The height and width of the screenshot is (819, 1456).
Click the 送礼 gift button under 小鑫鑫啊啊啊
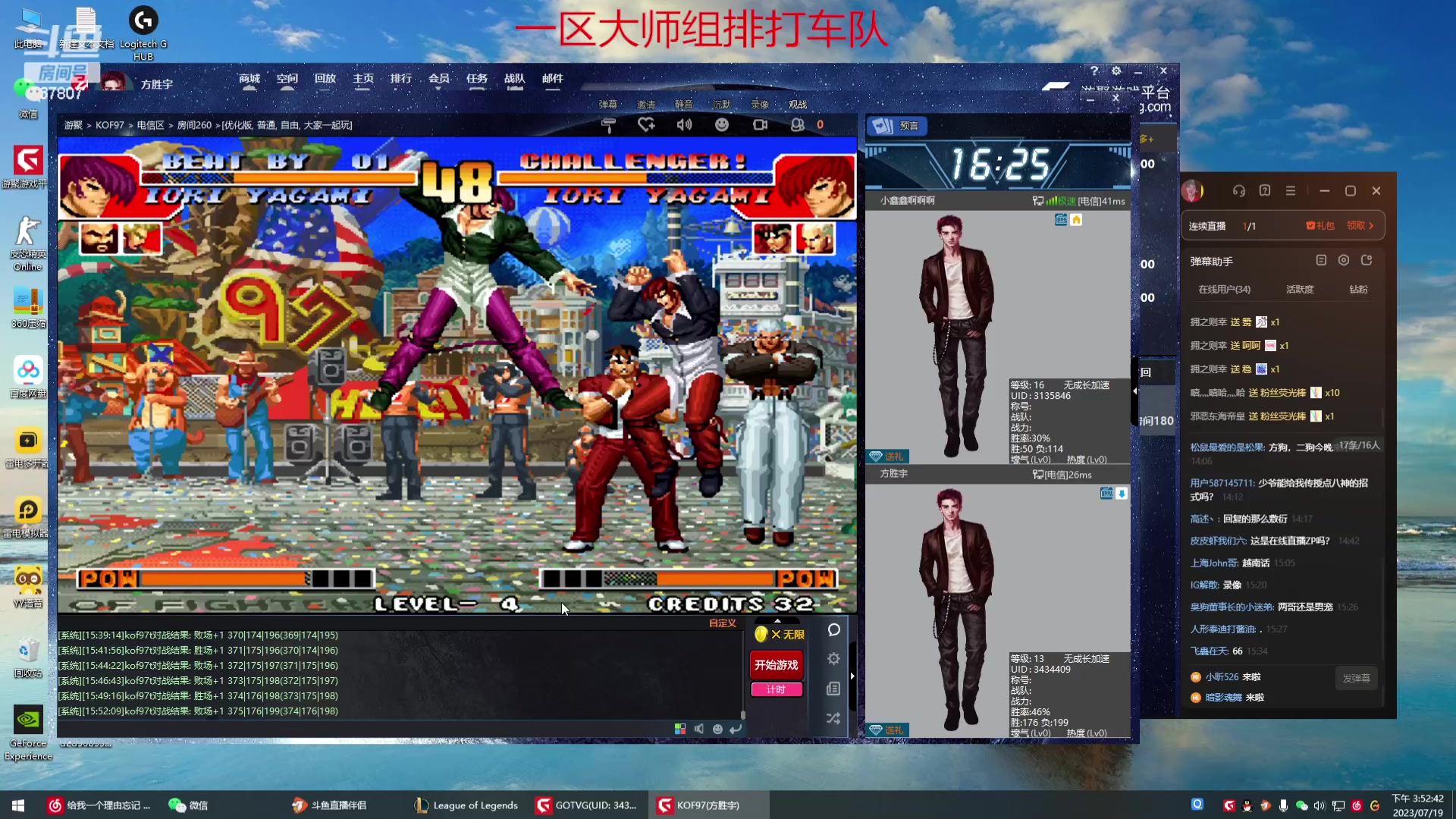click(x=887, y=457)
